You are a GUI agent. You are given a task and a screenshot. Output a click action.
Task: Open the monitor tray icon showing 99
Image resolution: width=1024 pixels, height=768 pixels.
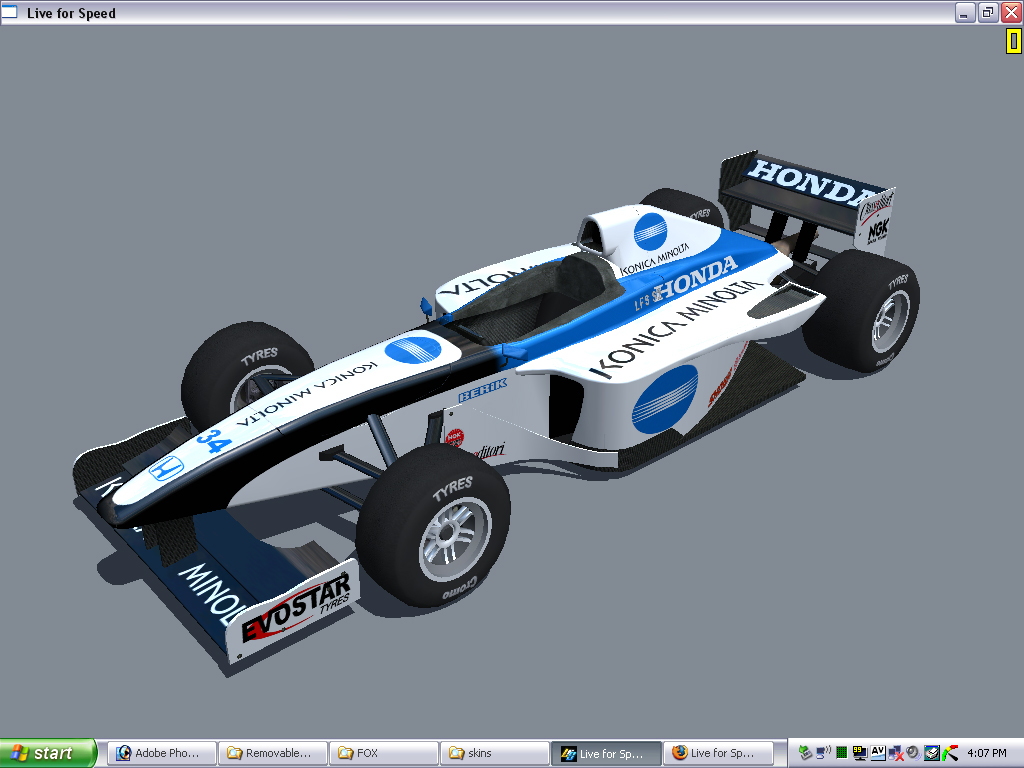pos(860,753)
